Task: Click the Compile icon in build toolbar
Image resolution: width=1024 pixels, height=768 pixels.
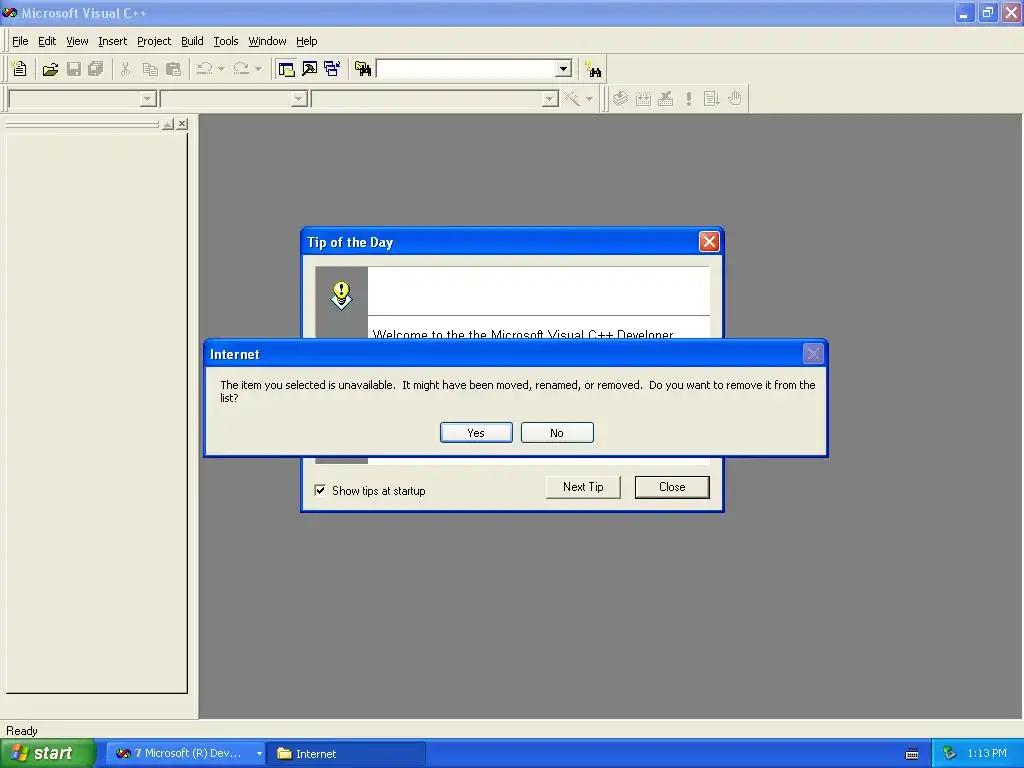Action: pyautogui.click(x=620, y=99)
